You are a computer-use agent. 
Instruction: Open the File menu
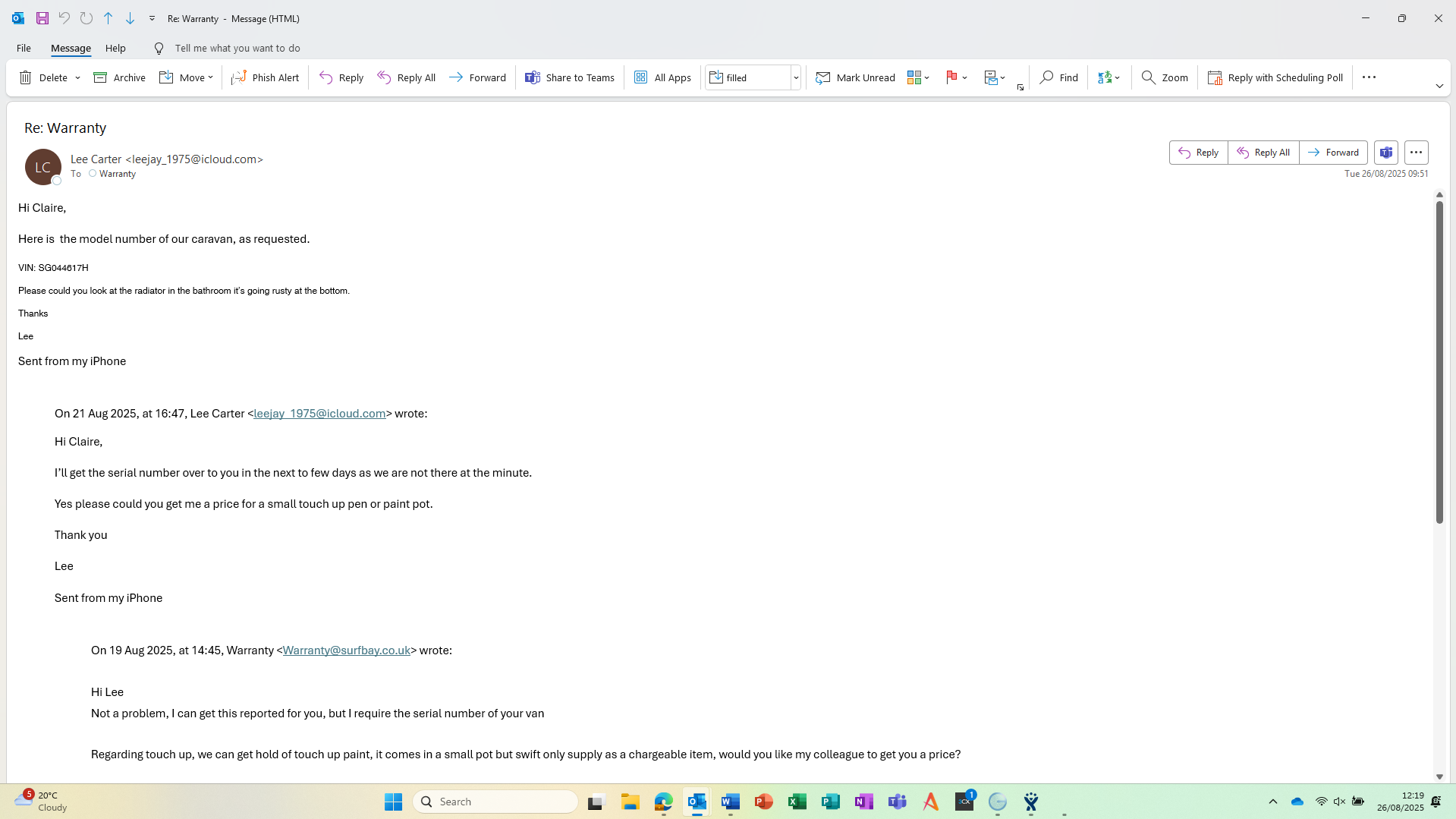(24, 48)
